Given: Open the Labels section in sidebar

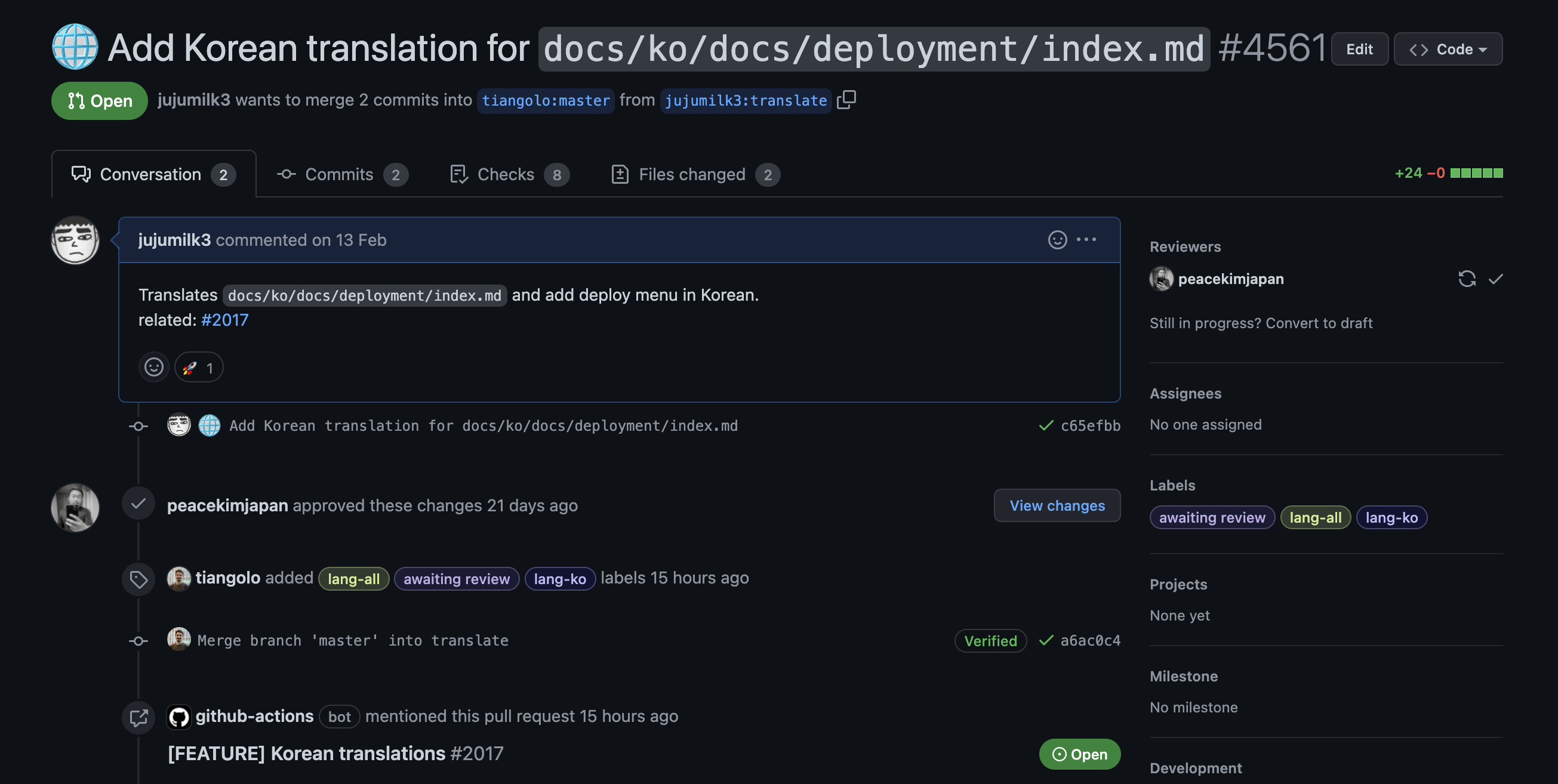Looking at the screenshot, I should click(1172, 486).
